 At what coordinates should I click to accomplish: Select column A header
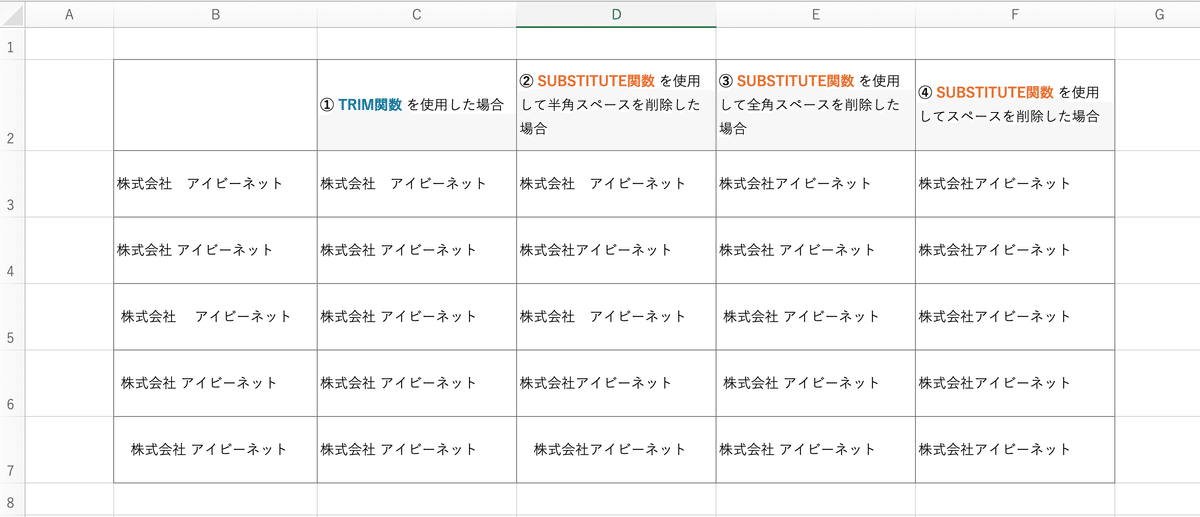coord(69,14)
